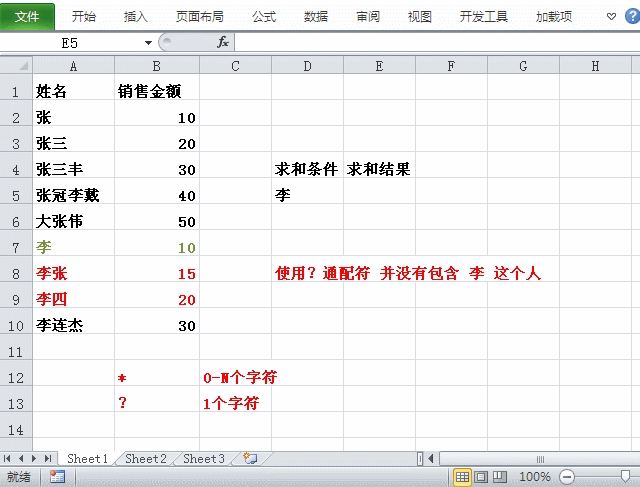Open the 公式 ribbon tab

click(264, 17)
